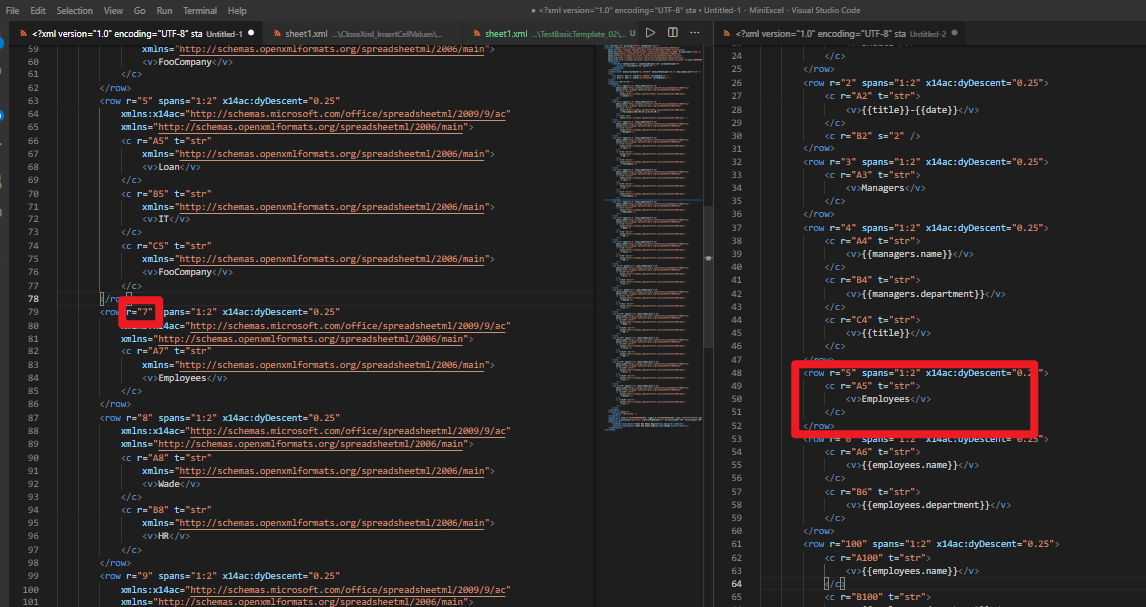Click {{employees.name}} on right line 63
The height and width of the screenshot is (607, 1146).
pyautogui.click(x=909, y=570)
